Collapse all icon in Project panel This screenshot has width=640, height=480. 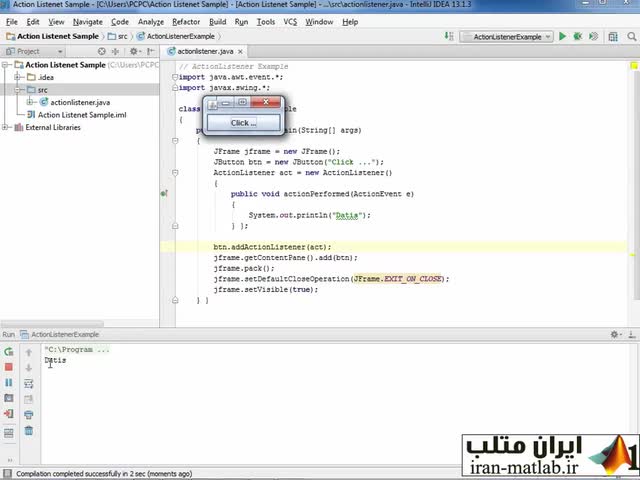coord(116,51)
